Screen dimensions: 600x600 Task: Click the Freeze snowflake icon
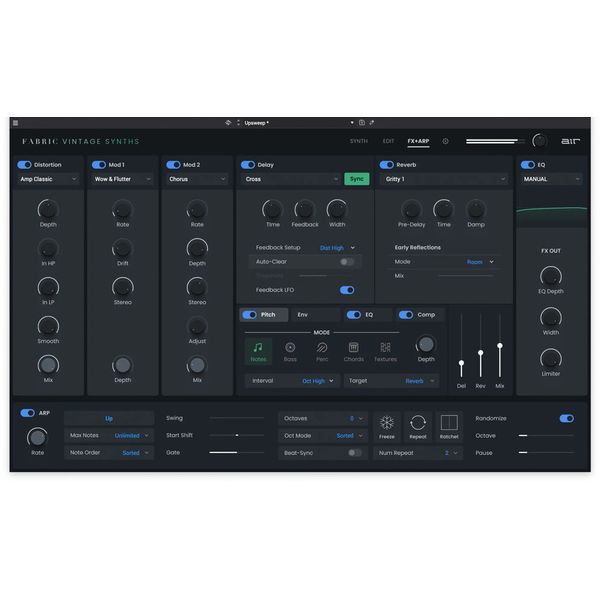[x=387, y=423]
